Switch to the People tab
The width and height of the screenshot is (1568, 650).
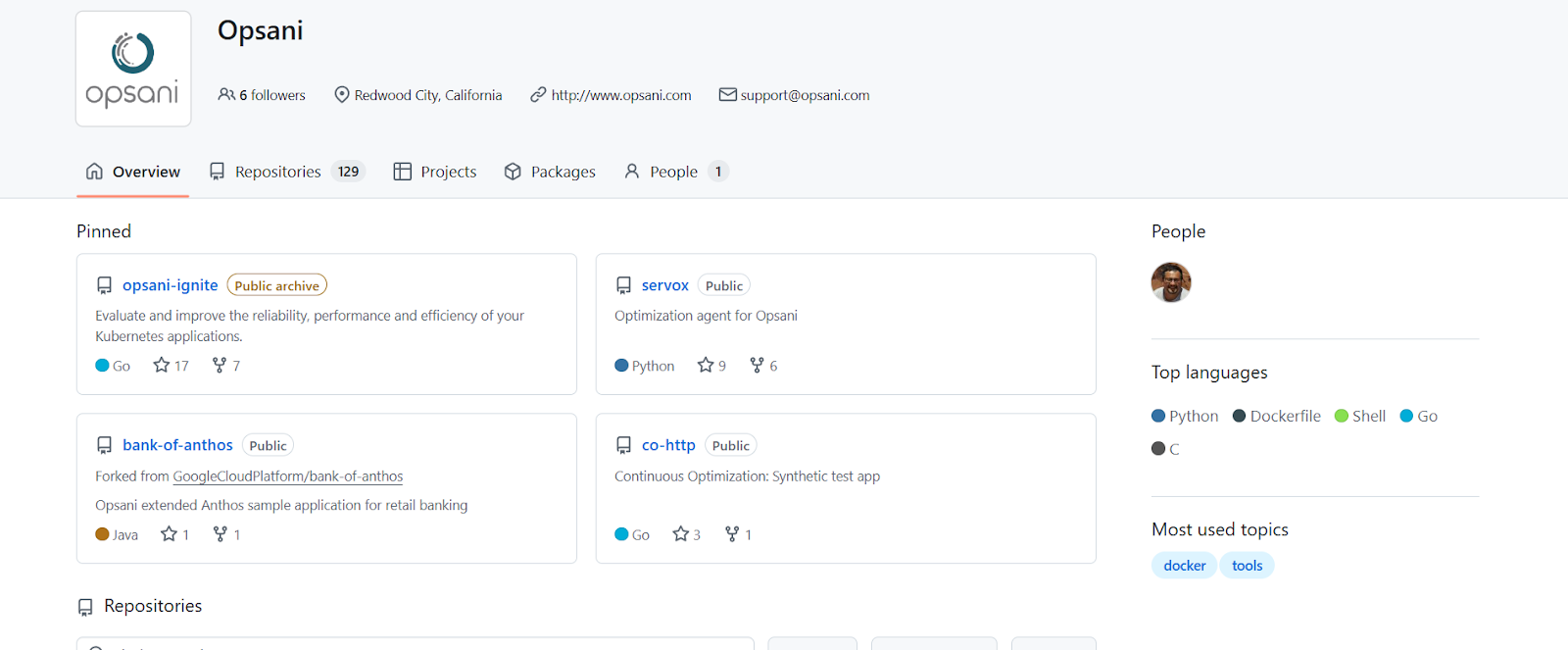click(x=676, y=172)
